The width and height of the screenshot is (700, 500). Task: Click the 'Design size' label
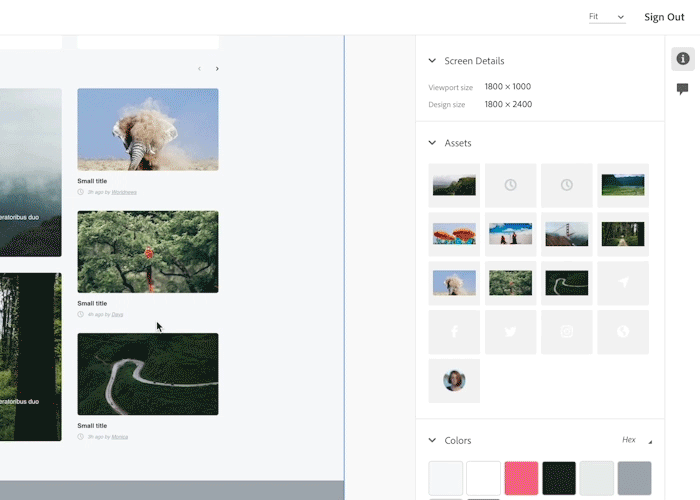(446, 105)
